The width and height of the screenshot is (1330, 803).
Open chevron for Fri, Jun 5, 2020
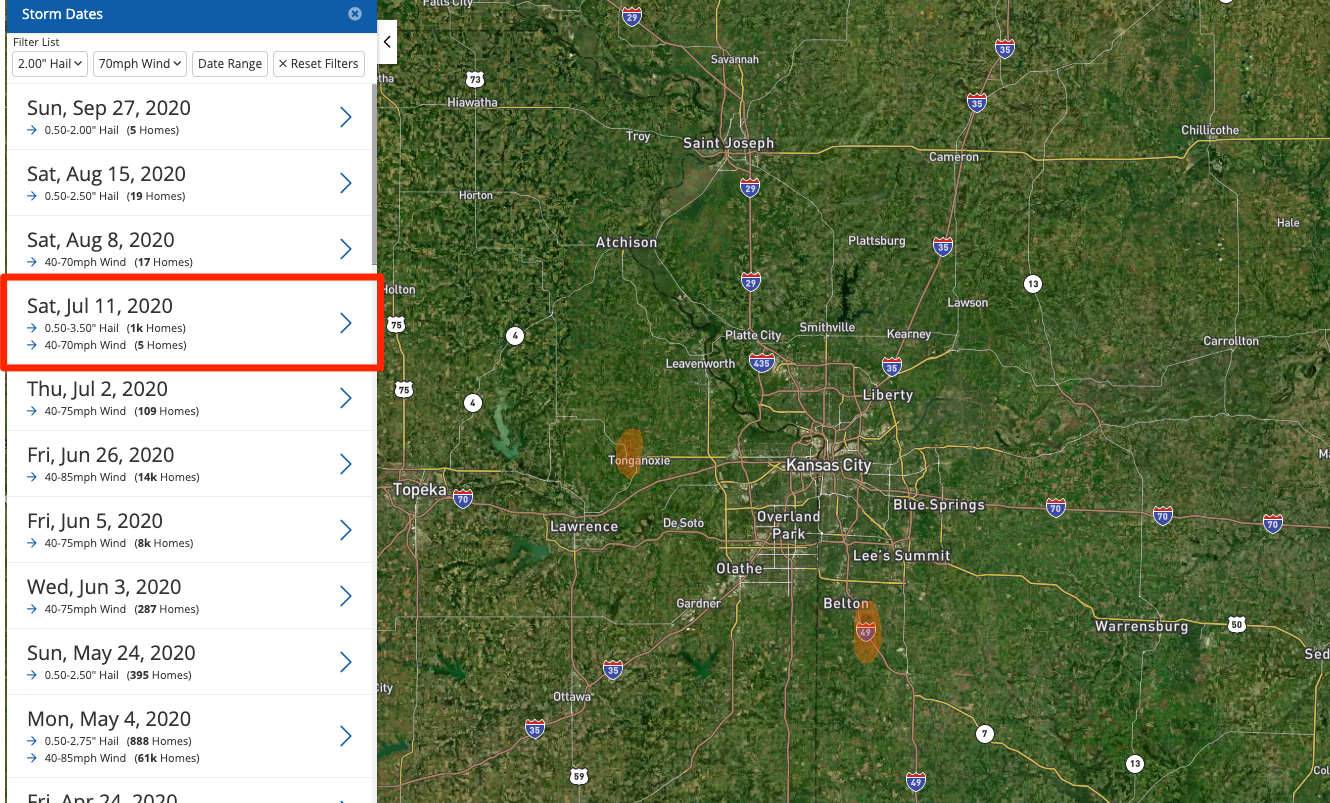[346, 530]
